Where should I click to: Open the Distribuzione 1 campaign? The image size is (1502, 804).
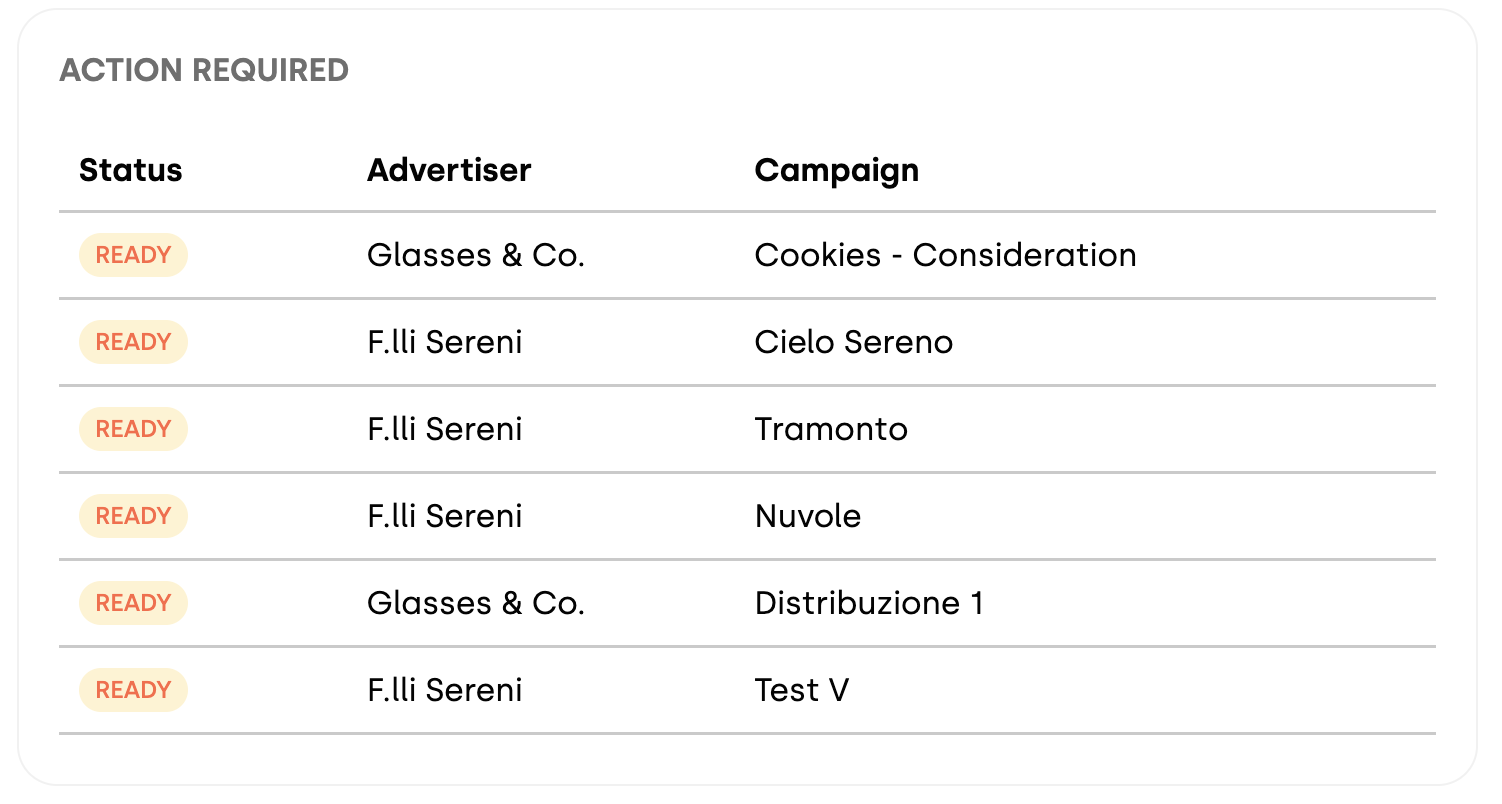pos(869,603)
